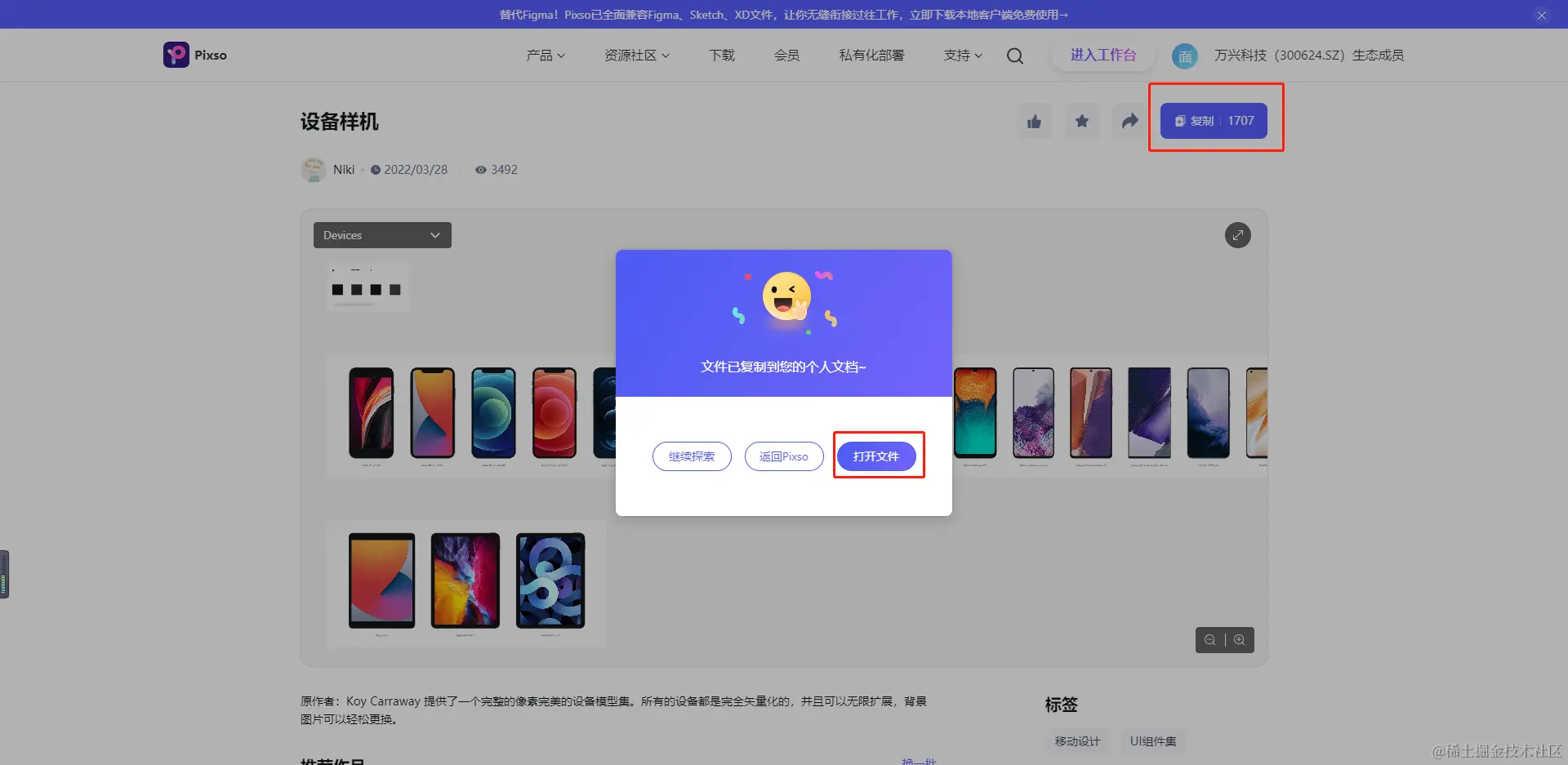Screen dimensions: 1568x765
Task: Select the first red-black iPhone mockup thumbnail
Action: (x=372, y=413)
